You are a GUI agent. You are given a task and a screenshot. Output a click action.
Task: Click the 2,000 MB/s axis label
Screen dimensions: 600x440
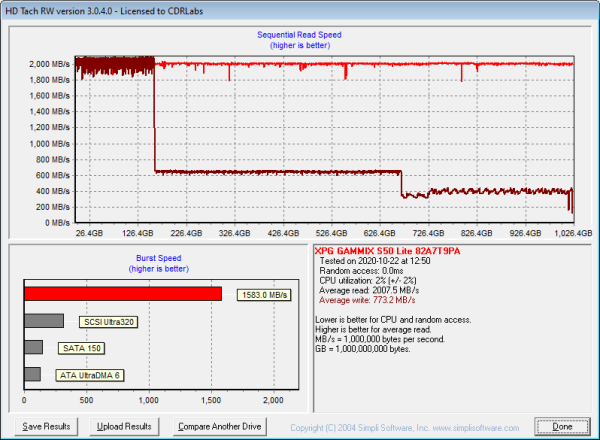(49, 64)
